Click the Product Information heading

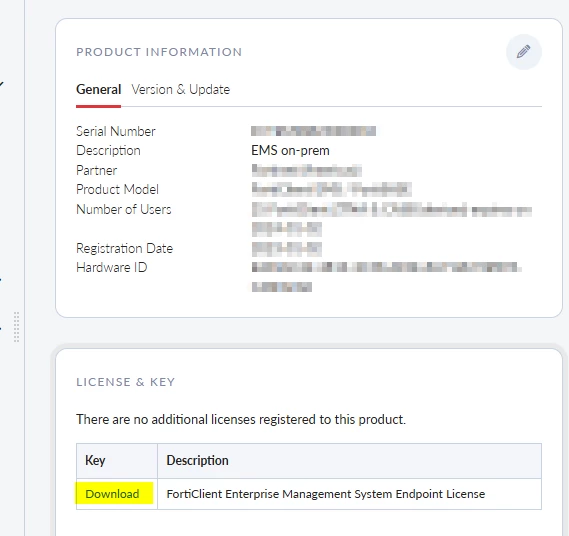point(159,52)
